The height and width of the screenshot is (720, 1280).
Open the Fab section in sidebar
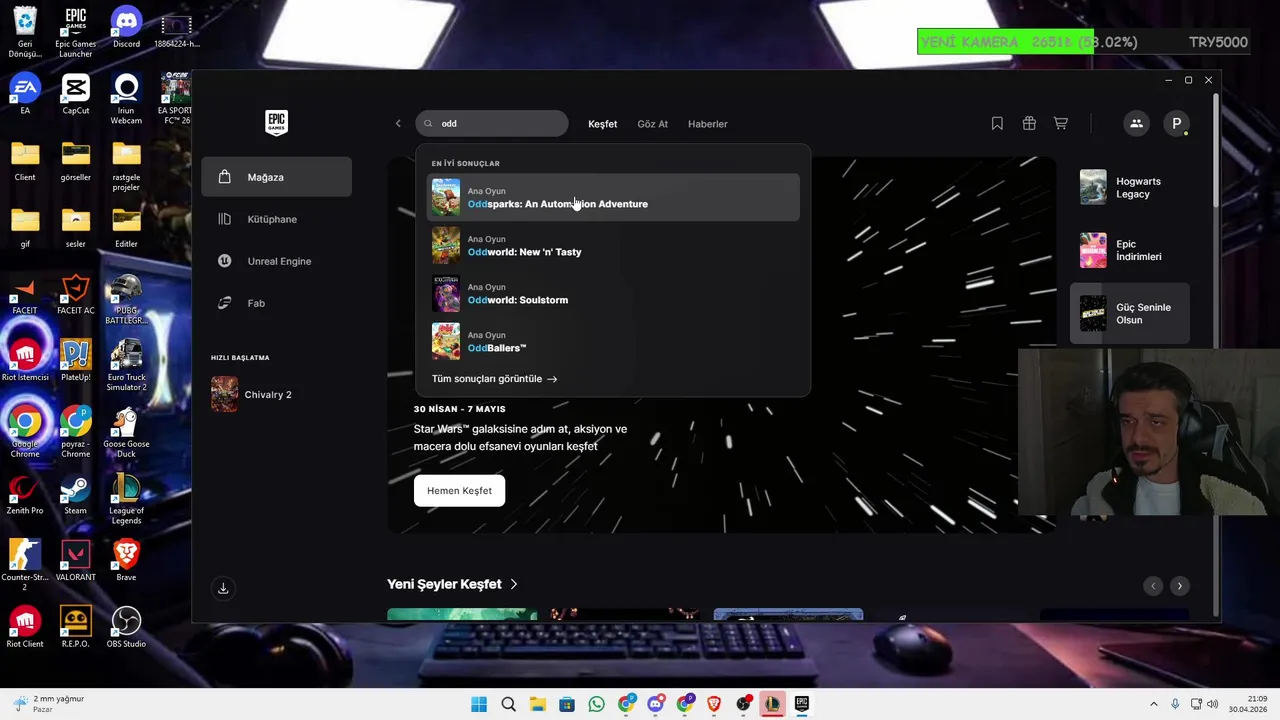tap(276, 303)
